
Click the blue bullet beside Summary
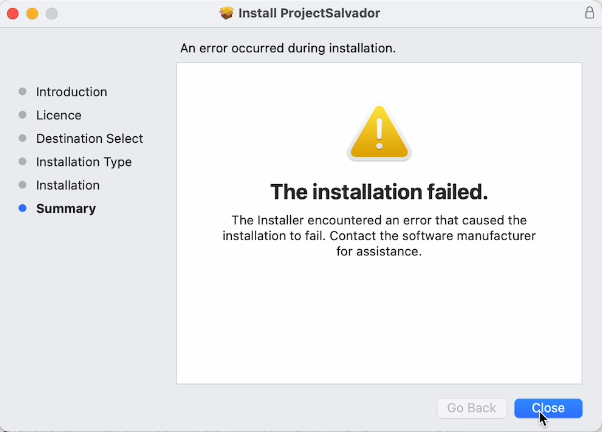(x=22, y=209)
